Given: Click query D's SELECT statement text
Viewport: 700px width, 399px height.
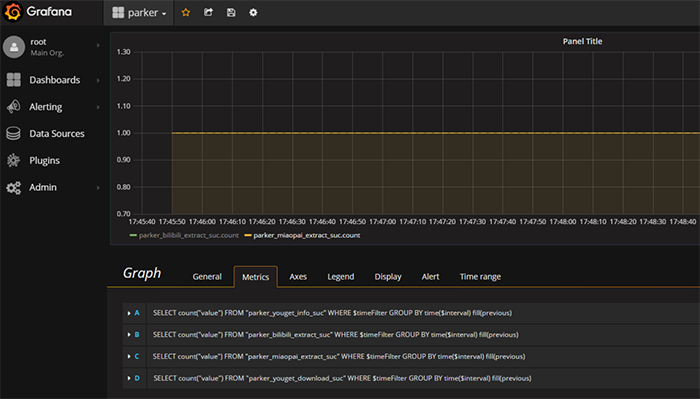Looking at the screenshot, I should click(342, 378).
